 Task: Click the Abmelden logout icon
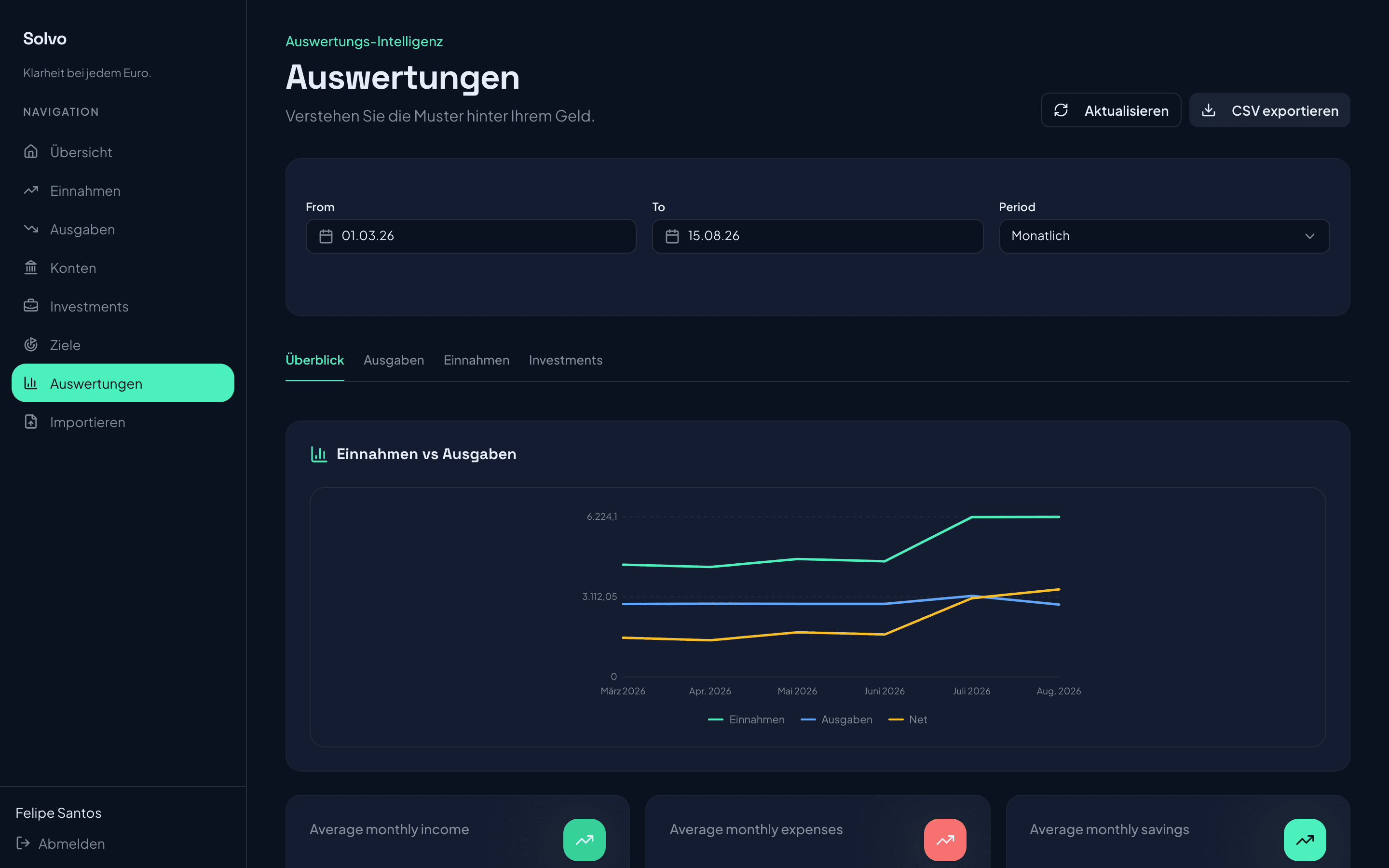coord(23,843)
